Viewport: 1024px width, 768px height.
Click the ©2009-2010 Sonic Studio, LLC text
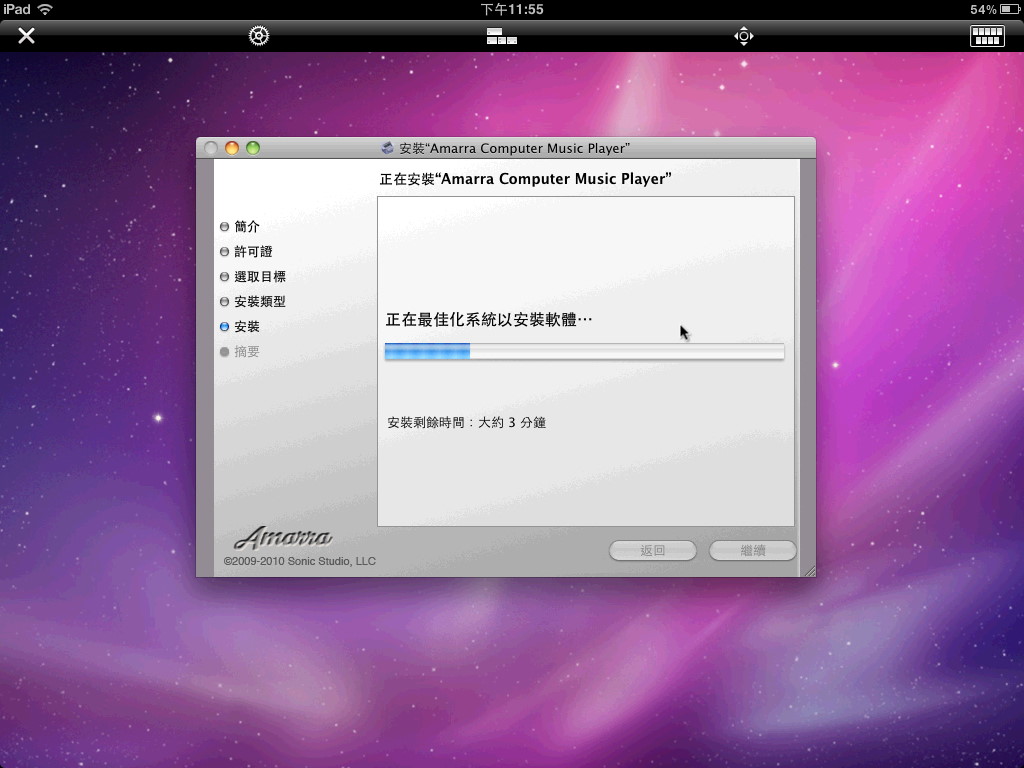pyautogui.click(x=300, y=561)
